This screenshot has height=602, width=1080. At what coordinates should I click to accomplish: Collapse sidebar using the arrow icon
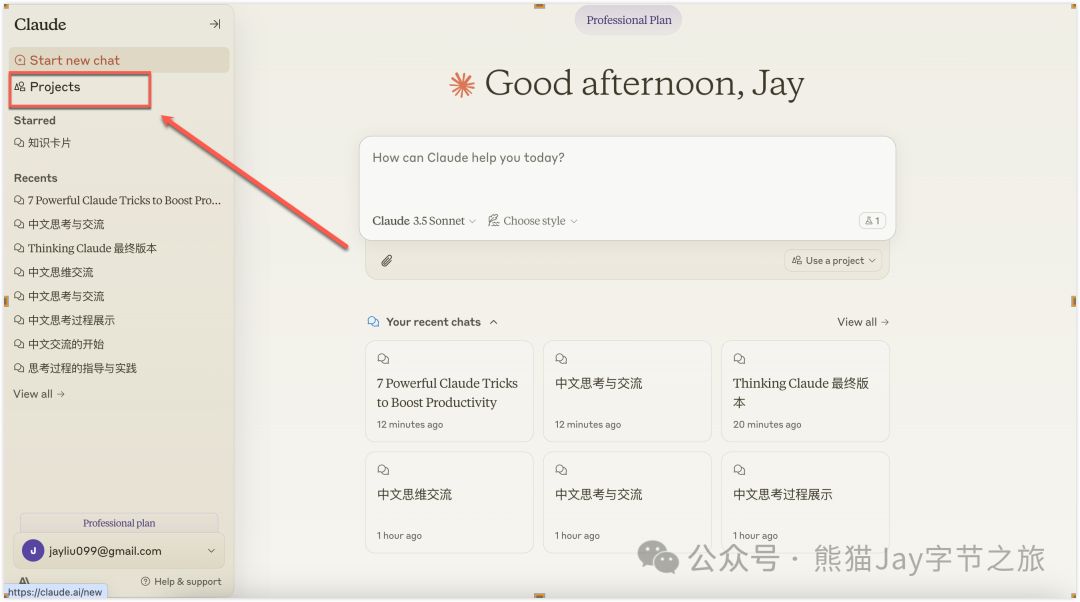point(215,24)
